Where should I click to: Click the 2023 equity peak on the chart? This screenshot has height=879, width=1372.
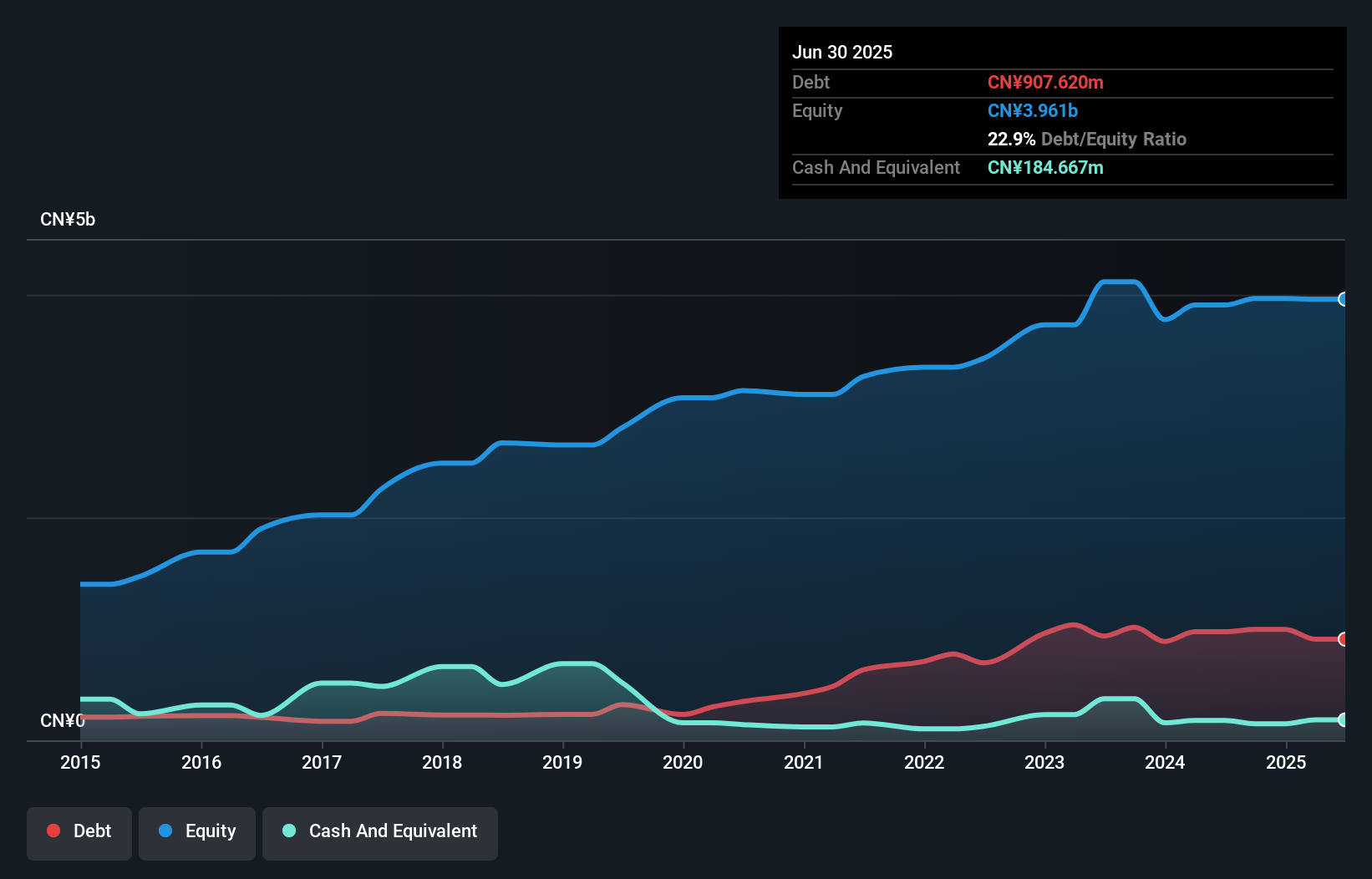[1117, 282]
